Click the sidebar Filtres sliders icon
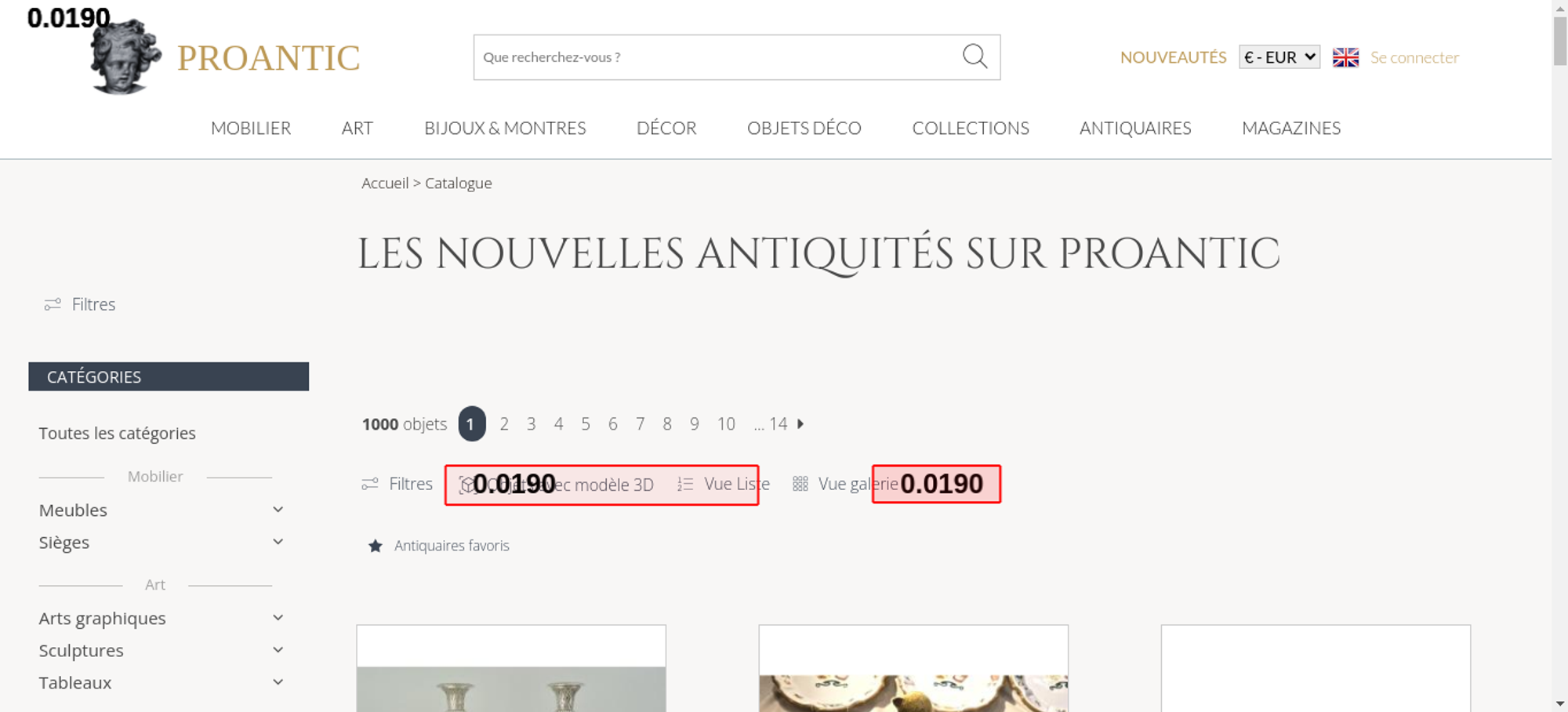Screen dimensions: 1568x712 click(53, 304)
